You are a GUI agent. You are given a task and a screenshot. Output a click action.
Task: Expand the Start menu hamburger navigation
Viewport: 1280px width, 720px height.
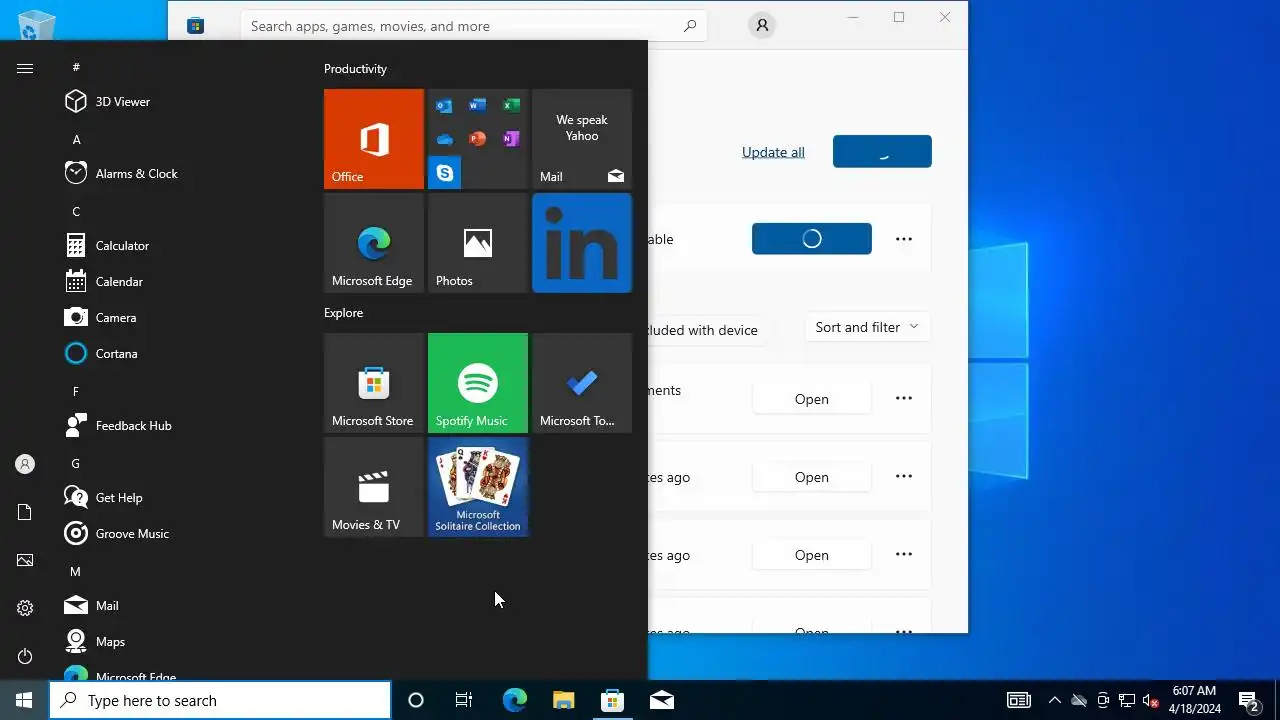tap(25, 68)
